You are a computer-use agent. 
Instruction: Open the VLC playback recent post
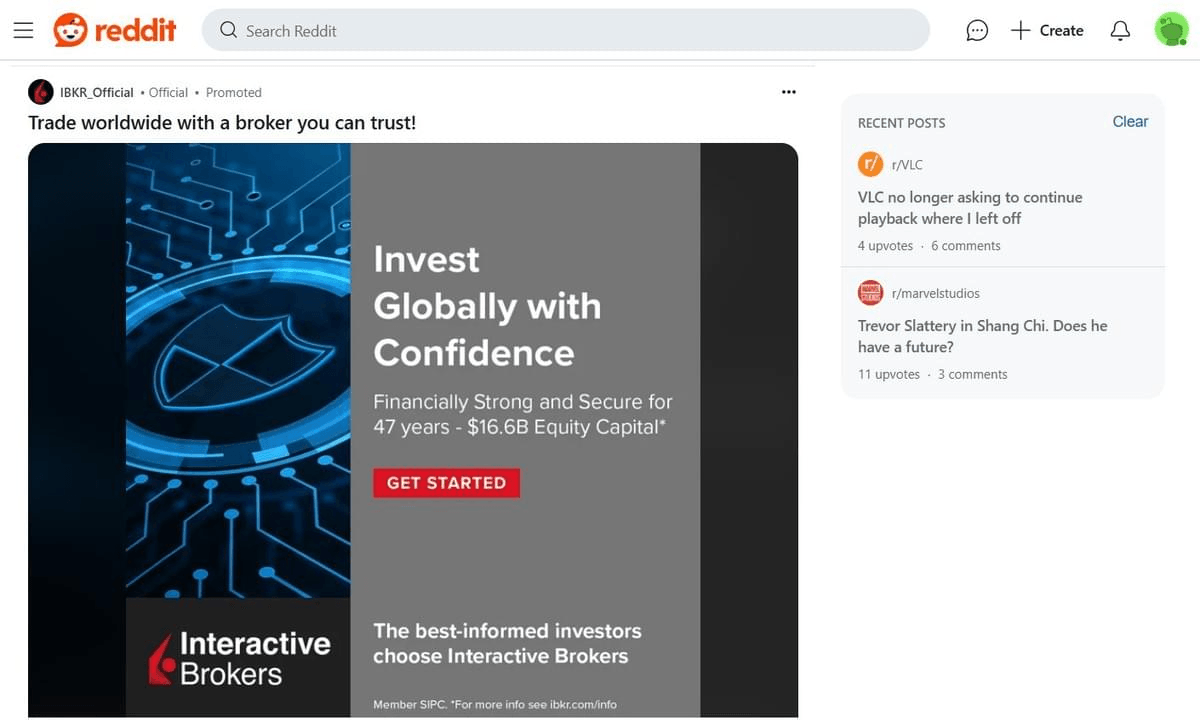point(969,208)
